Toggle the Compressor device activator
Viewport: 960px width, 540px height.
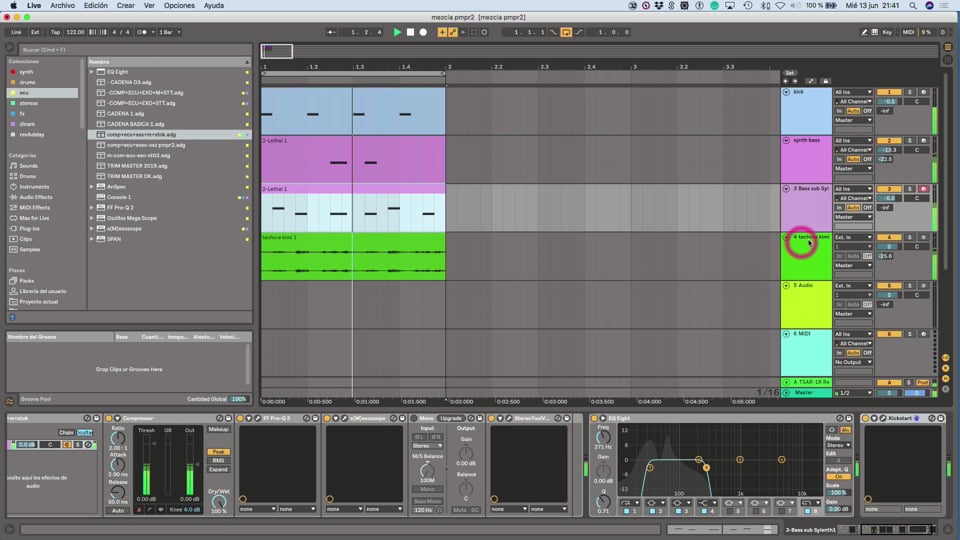point(109,418)
